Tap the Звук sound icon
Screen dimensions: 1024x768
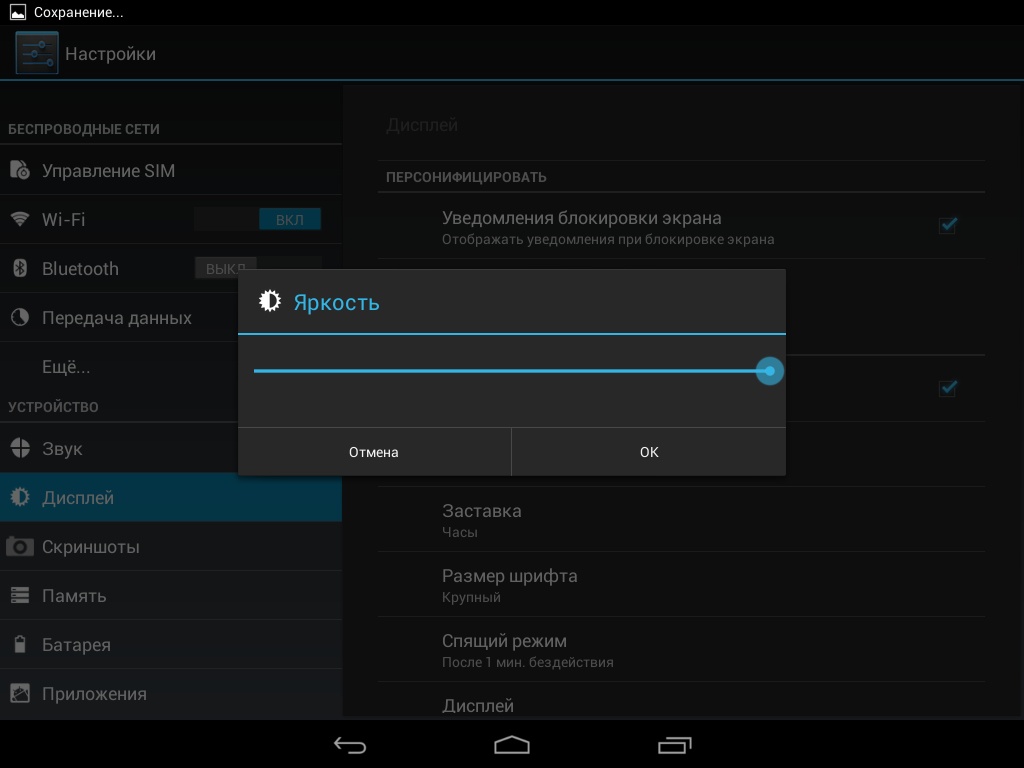[x=20, y=449]
